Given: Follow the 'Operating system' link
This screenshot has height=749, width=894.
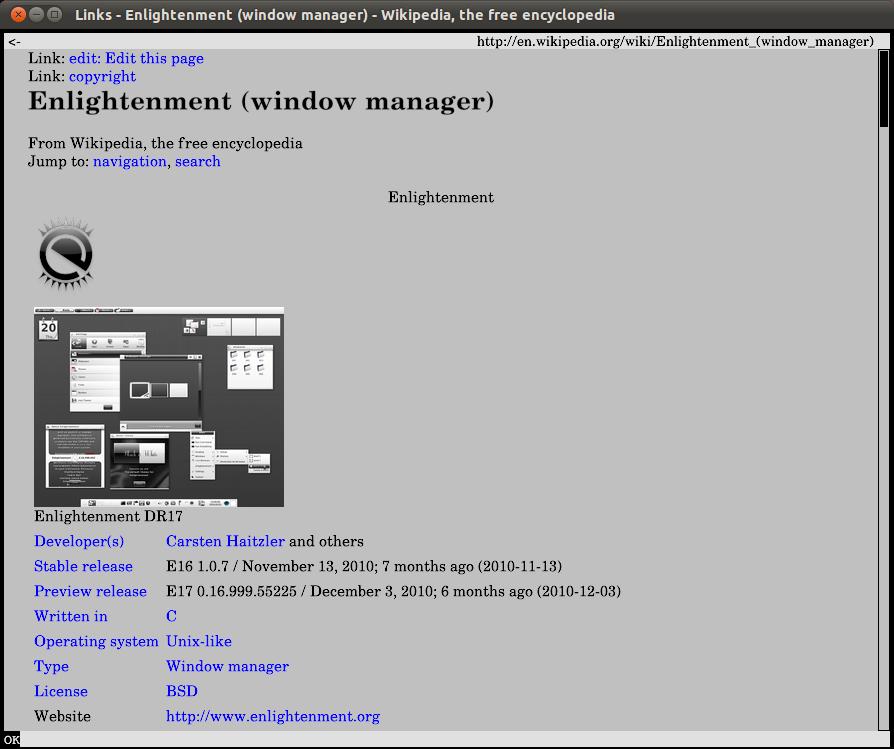Looking at the screenshot, I should pyautogui.click(x=96, y=641).
